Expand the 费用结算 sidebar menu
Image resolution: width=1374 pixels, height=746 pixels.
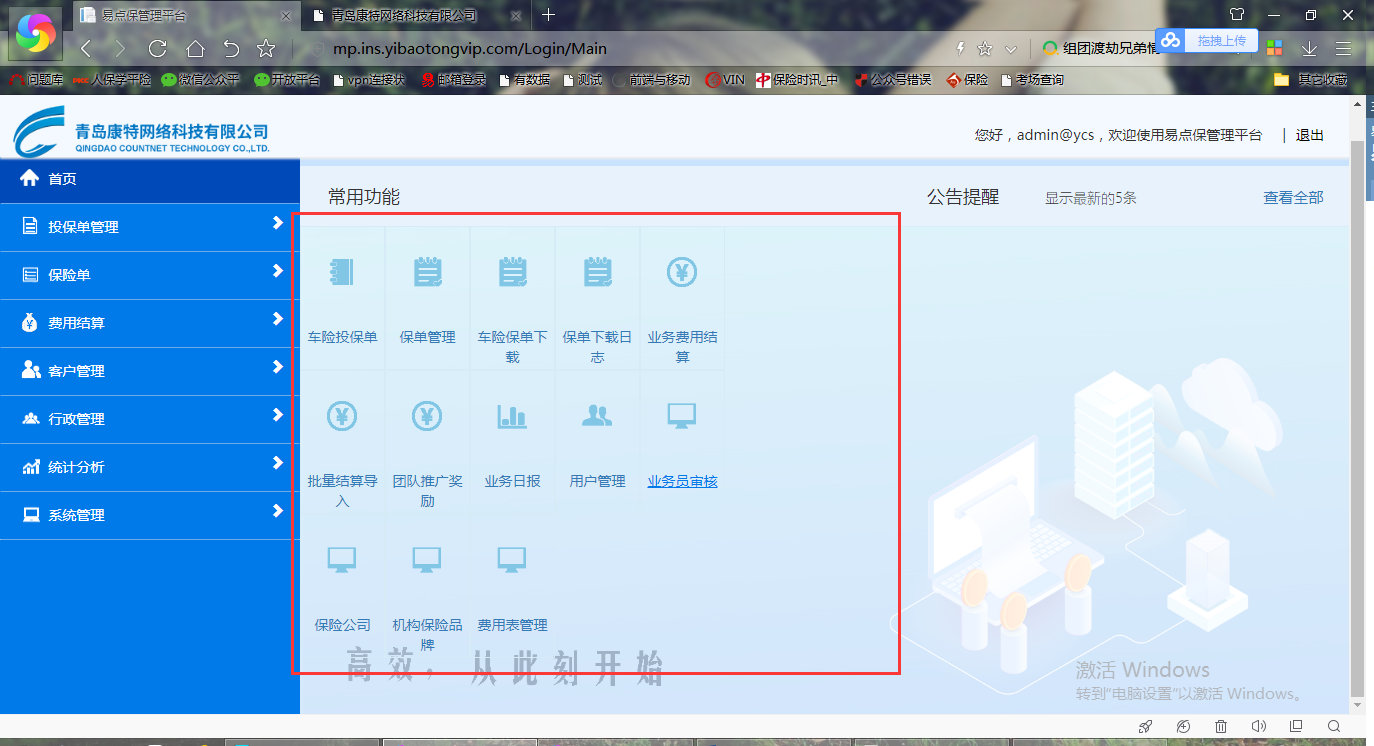(150, 323)
